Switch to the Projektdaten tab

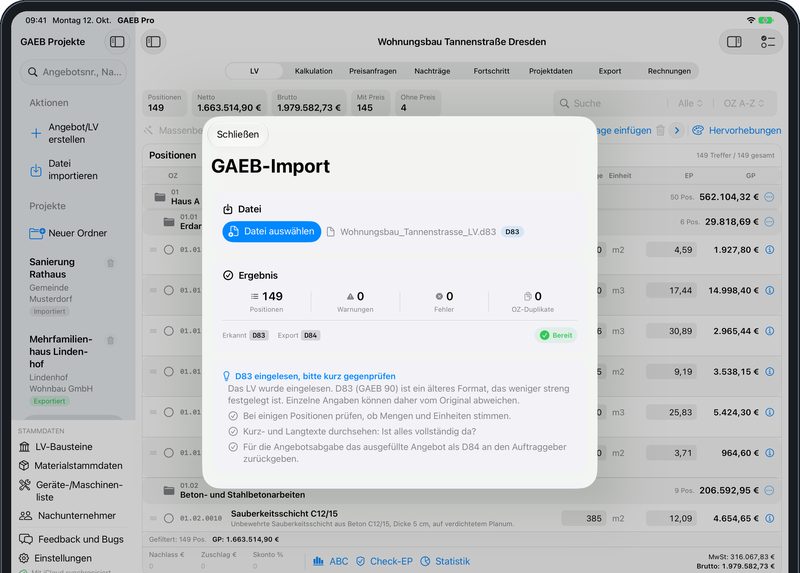551,71
